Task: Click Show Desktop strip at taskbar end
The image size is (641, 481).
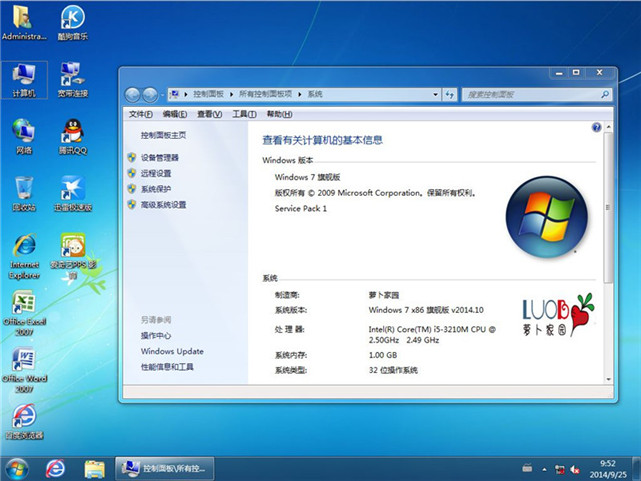Action: pyautogui.click(x=637, y=469)
